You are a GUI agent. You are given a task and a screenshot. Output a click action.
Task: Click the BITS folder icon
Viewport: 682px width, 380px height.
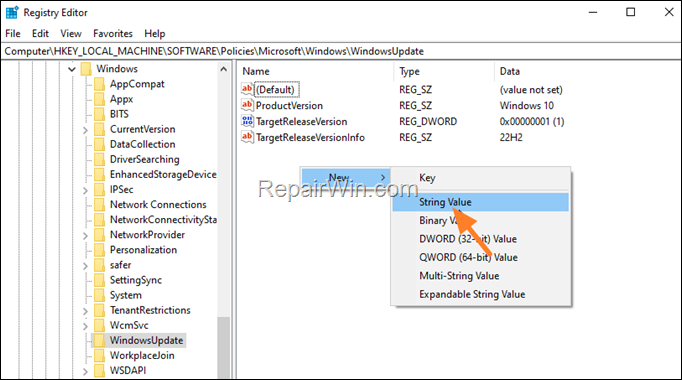click(x=100, y=114)
